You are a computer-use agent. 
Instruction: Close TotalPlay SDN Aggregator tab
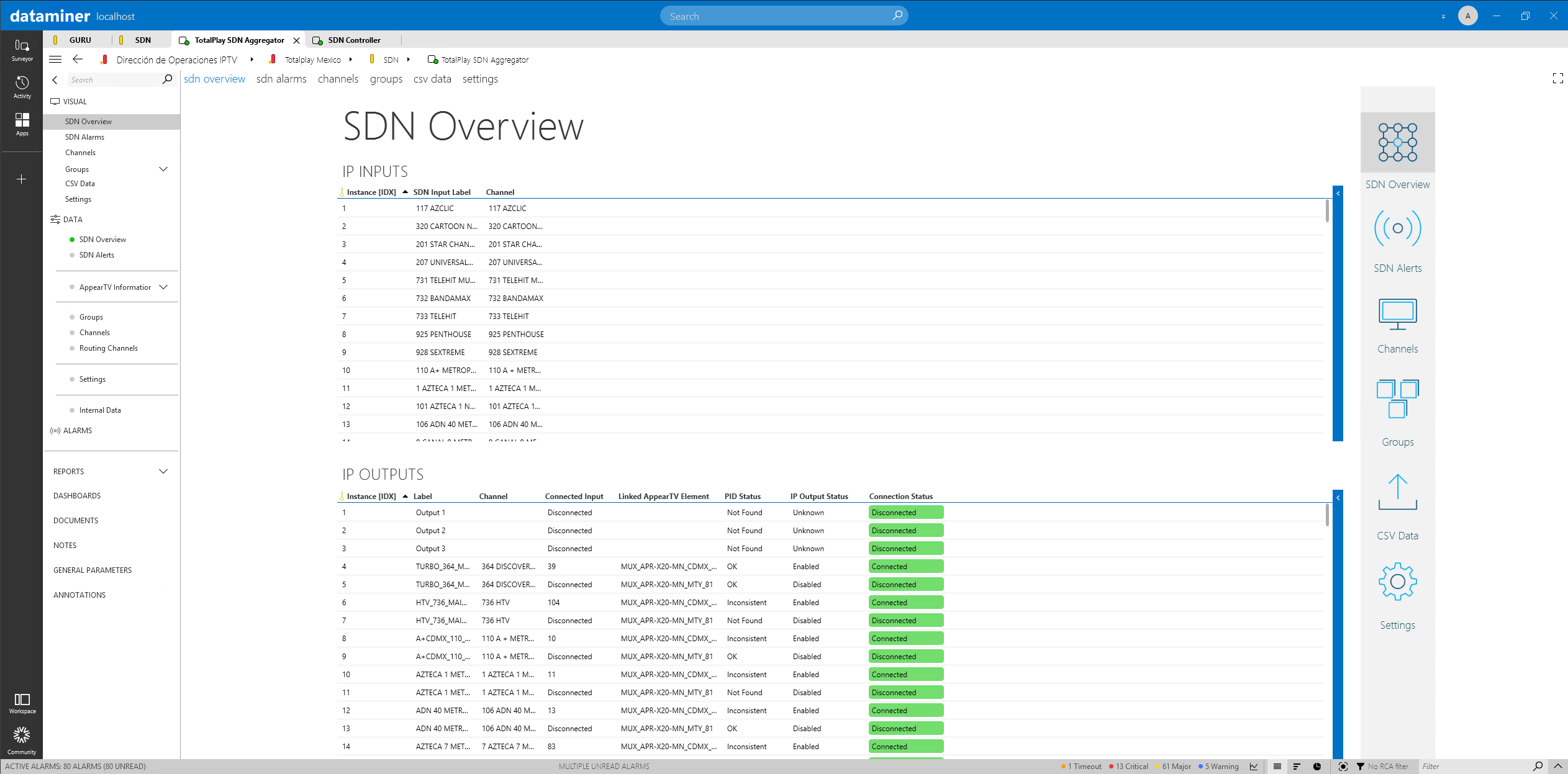coord(296,40)
